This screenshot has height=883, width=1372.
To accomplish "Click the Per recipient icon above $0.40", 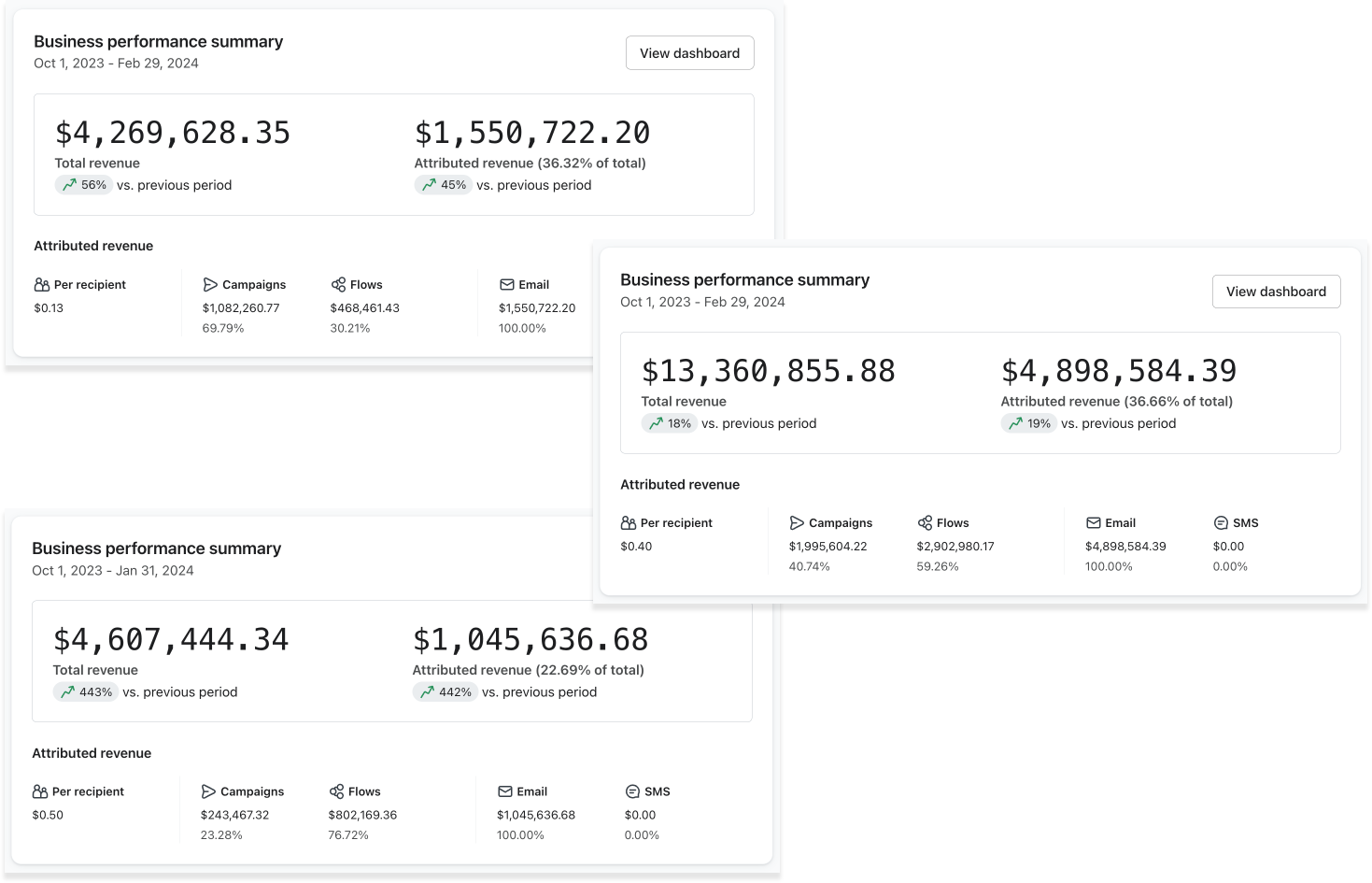I will point(629,523).
